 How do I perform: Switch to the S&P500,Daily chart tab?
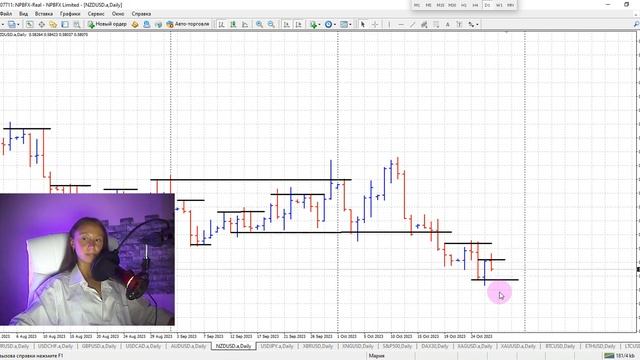tap(397, 346)
